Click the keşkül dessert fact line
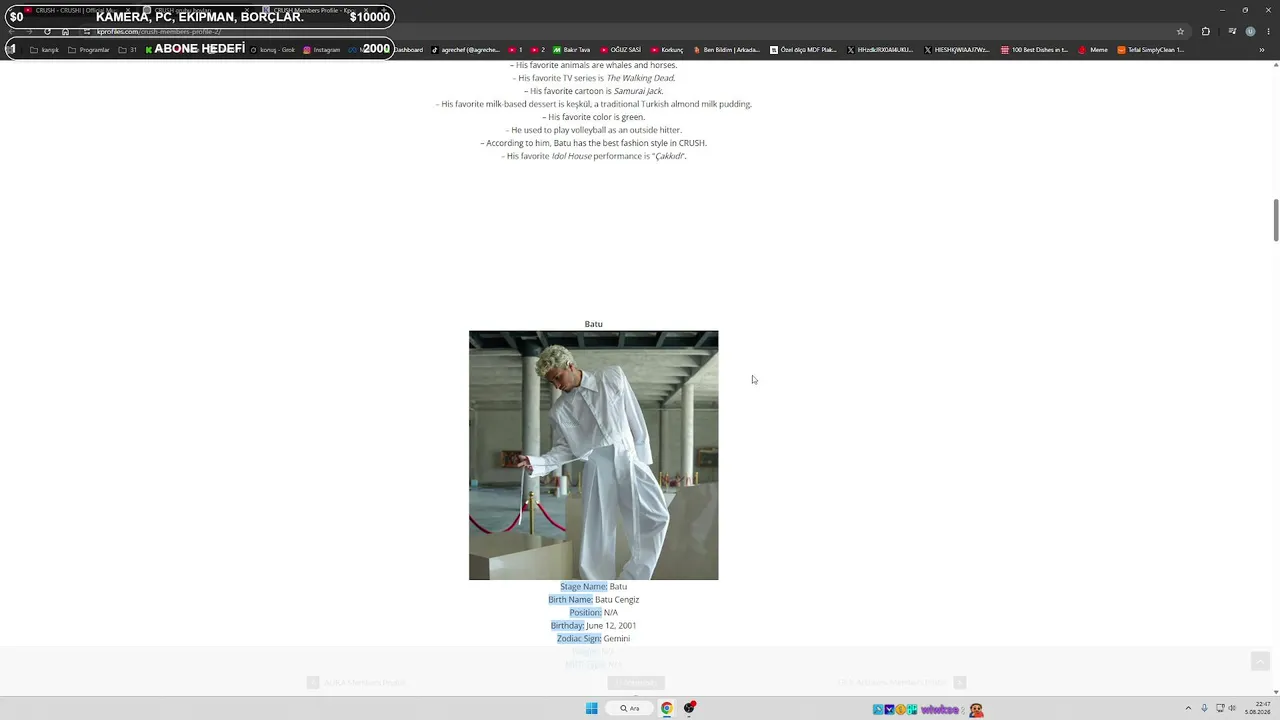The height and width of the screenshot is (720, 1280). pos(593,104)
